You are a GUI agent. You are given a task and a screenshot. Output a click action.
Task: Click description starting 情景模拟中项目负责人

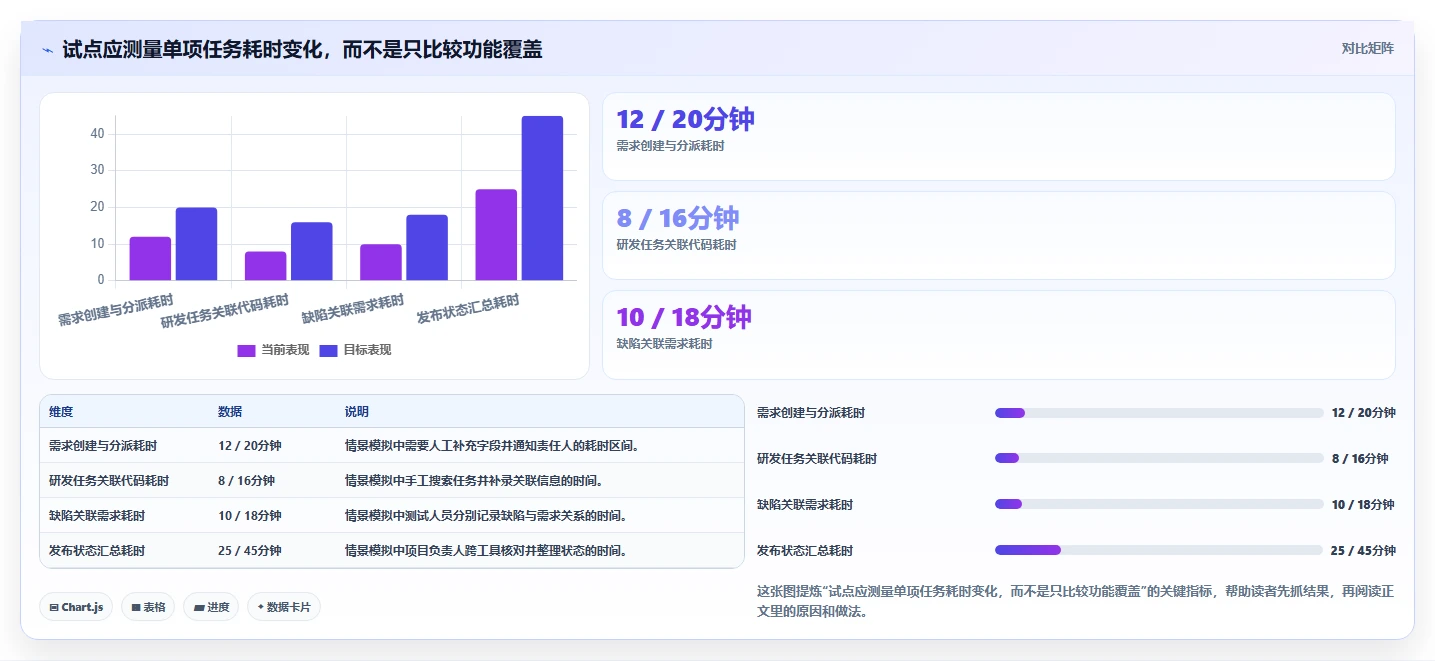click(x=486, y=551)
